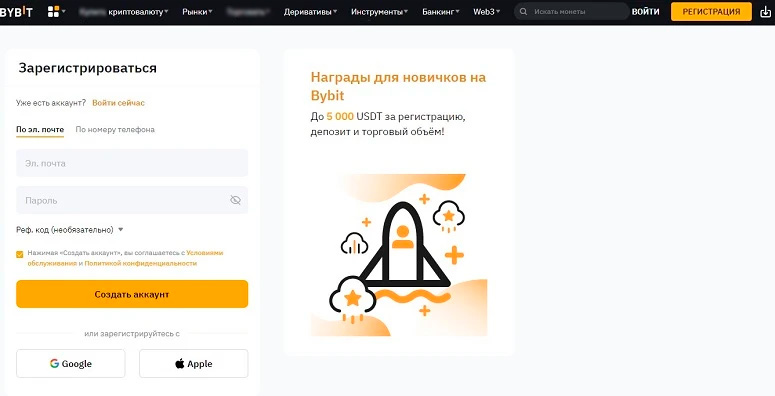Screen dimensions: 775x396
Task: Click the Уже есть аккаунт? text
Action: click(51, 103)
